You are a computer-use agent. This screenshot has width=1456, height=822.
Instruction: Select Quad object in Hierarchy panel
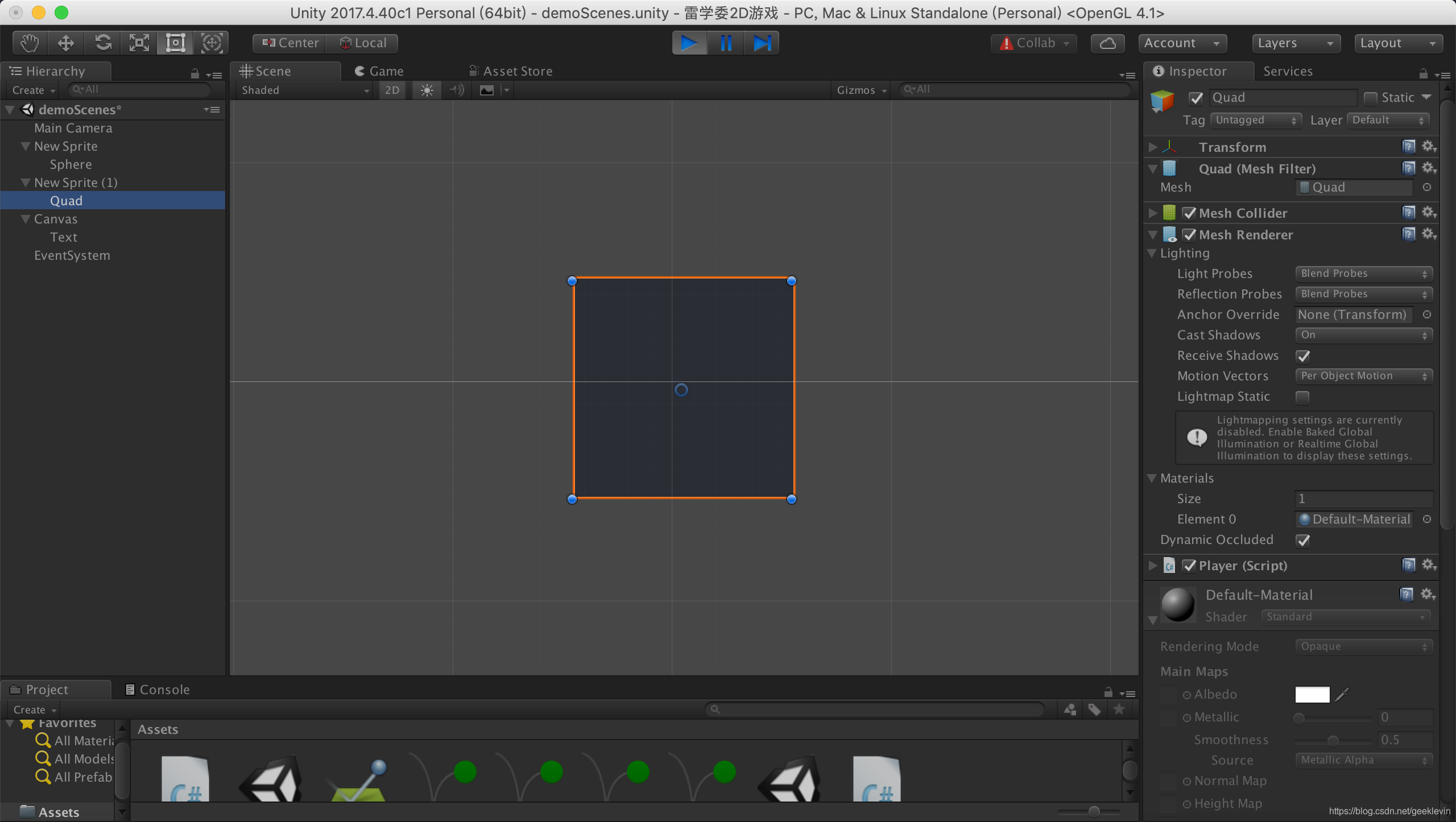click(65, 200)
